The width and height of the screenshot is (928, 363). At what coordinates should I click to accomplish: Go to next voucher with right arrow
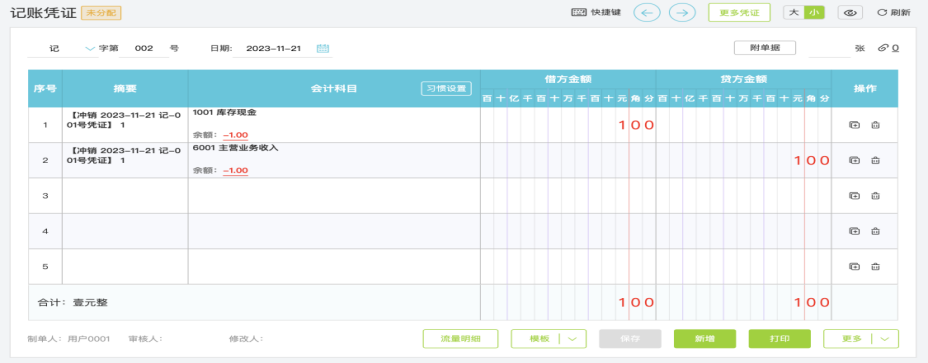[682, 12]
